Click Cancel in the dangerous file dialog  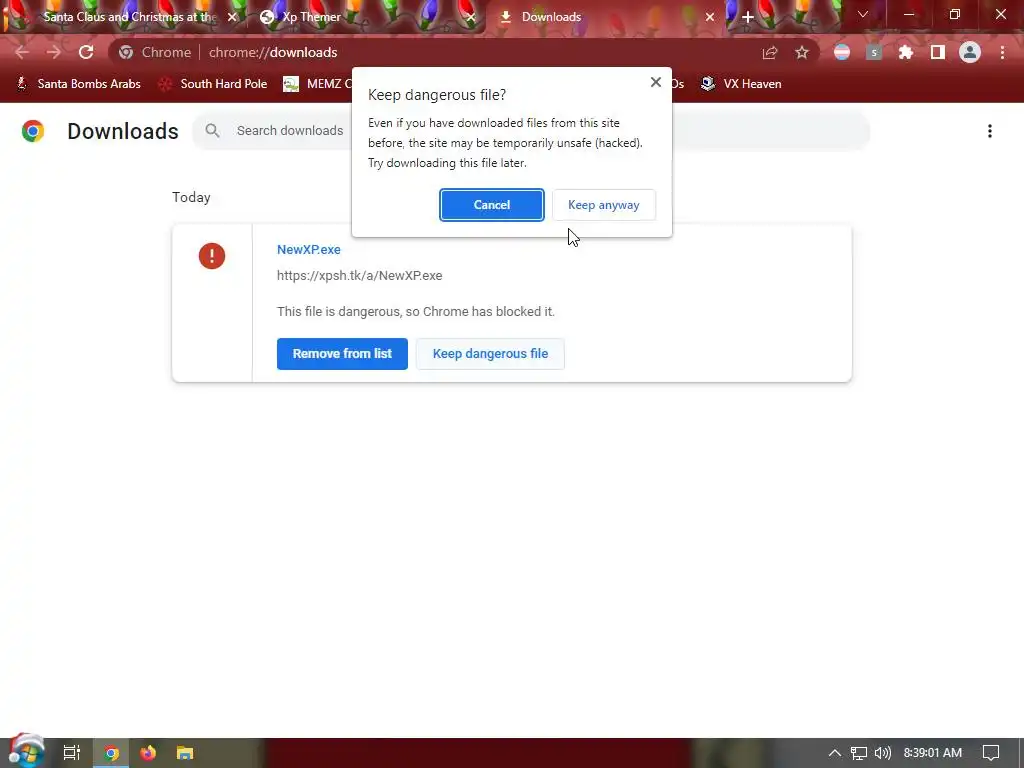[x=491, y=205]
